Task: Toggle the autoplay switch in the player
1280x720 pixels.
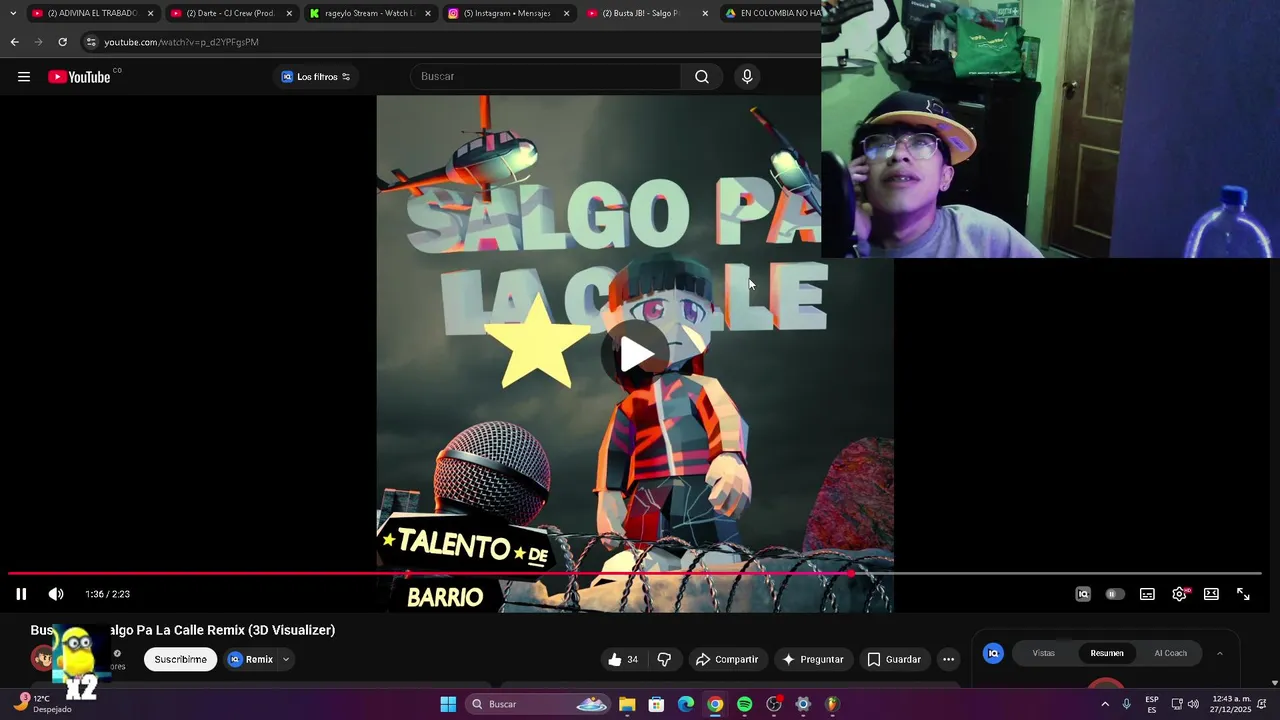Action: point(1115,594)
